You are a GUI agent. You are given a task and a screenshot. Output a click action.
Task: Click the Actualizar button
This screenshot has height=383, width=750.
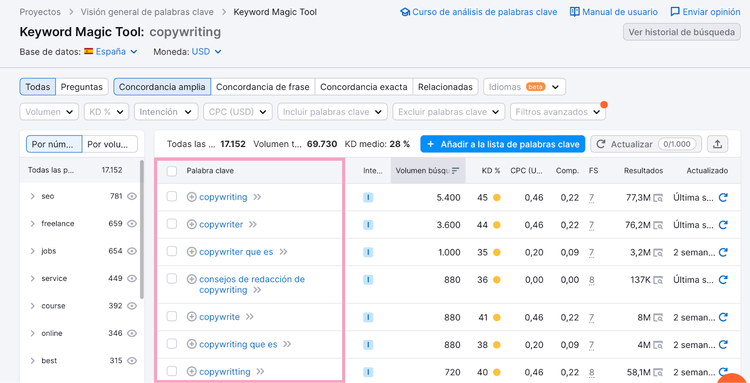pos(646,144)
